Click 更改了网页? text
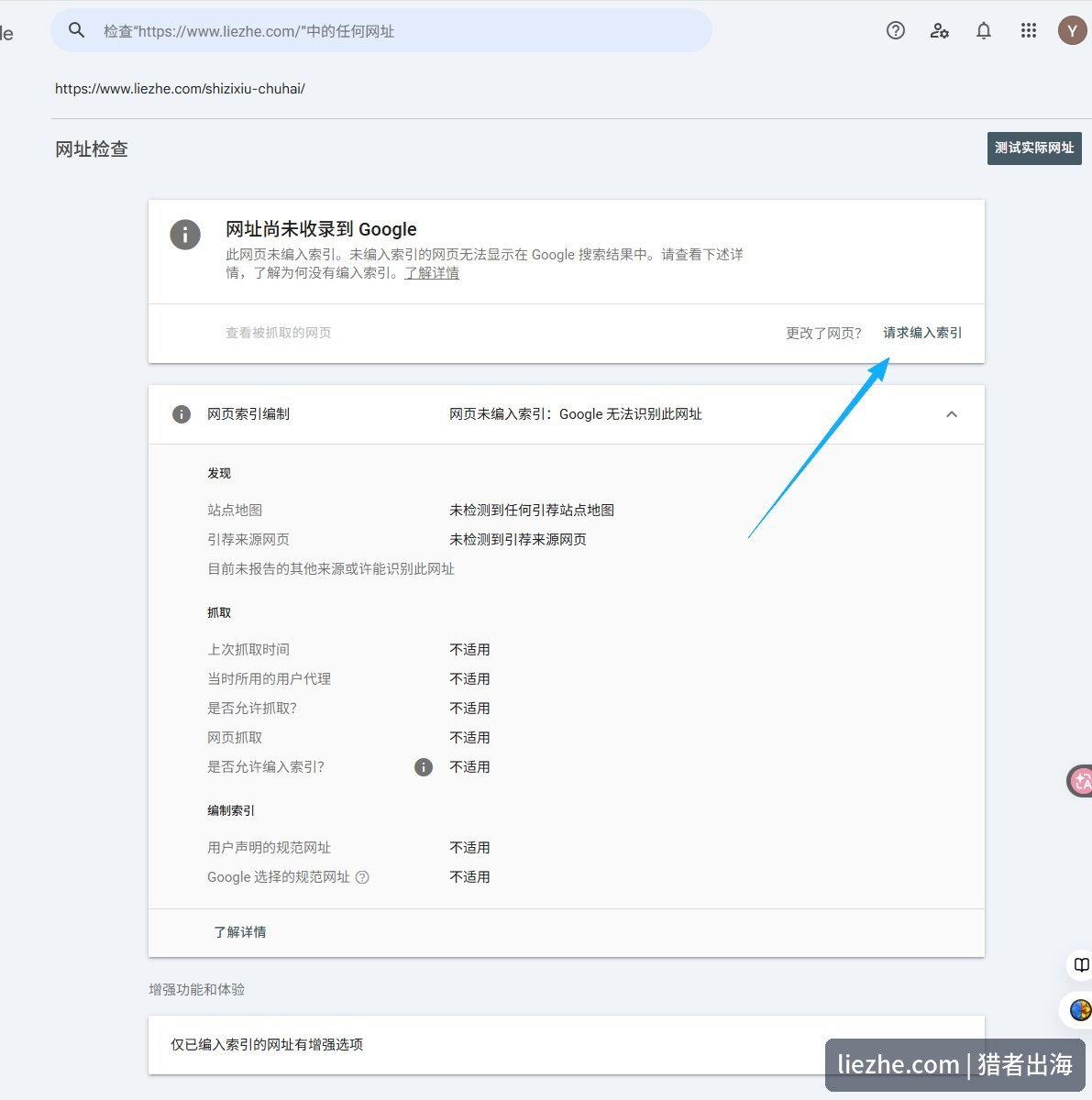The image size is (1092, 1100). coord(824,333)
